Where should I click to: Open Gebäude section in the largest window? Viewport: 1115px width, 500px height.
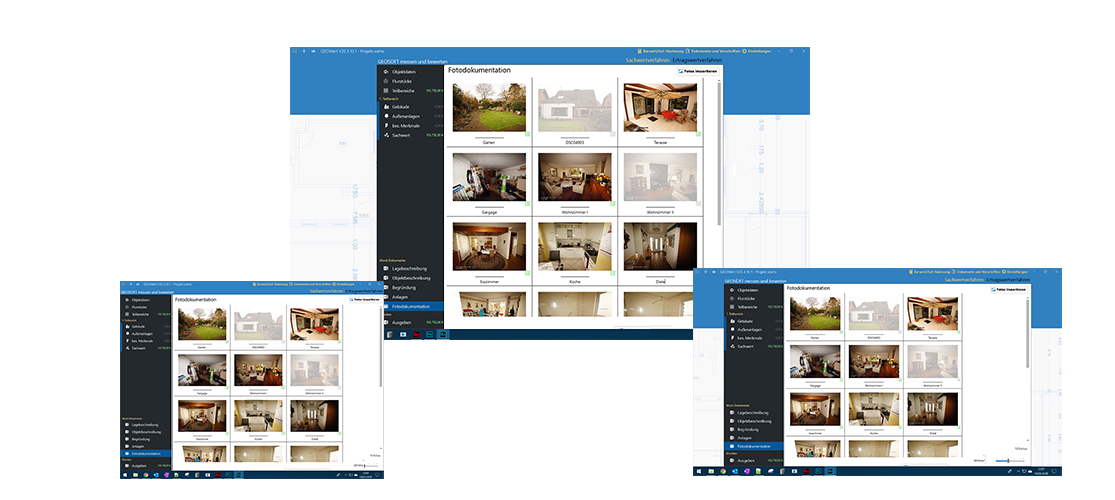coord(399,106)
